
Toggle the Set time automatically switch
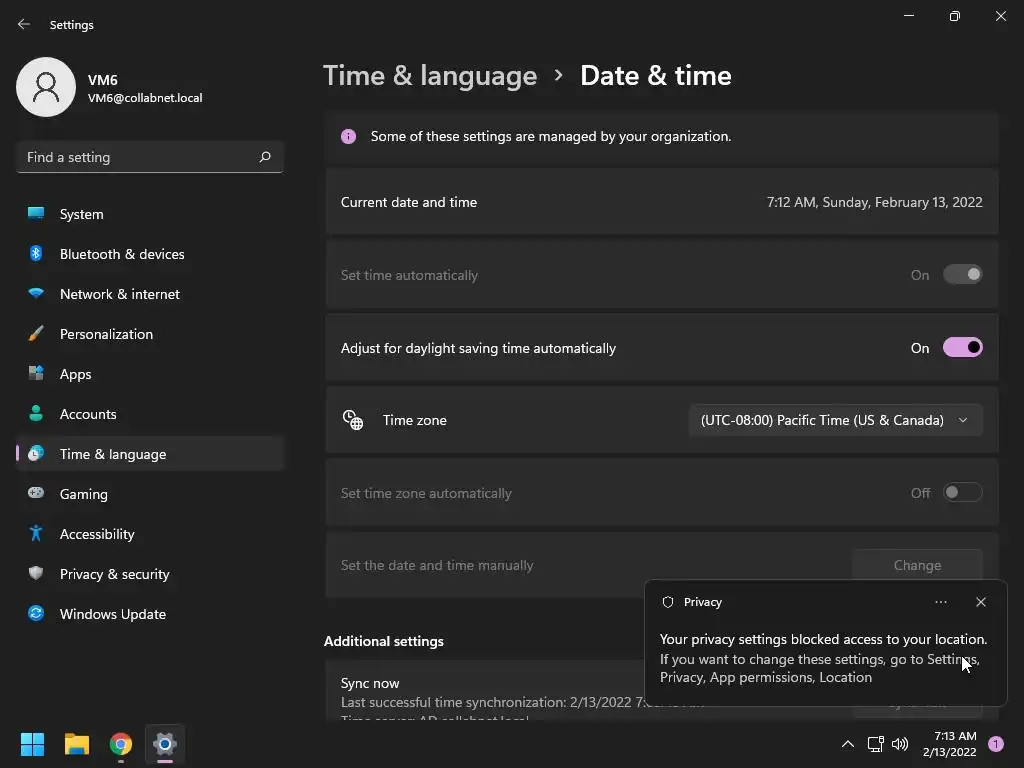(x=962, y=275)
